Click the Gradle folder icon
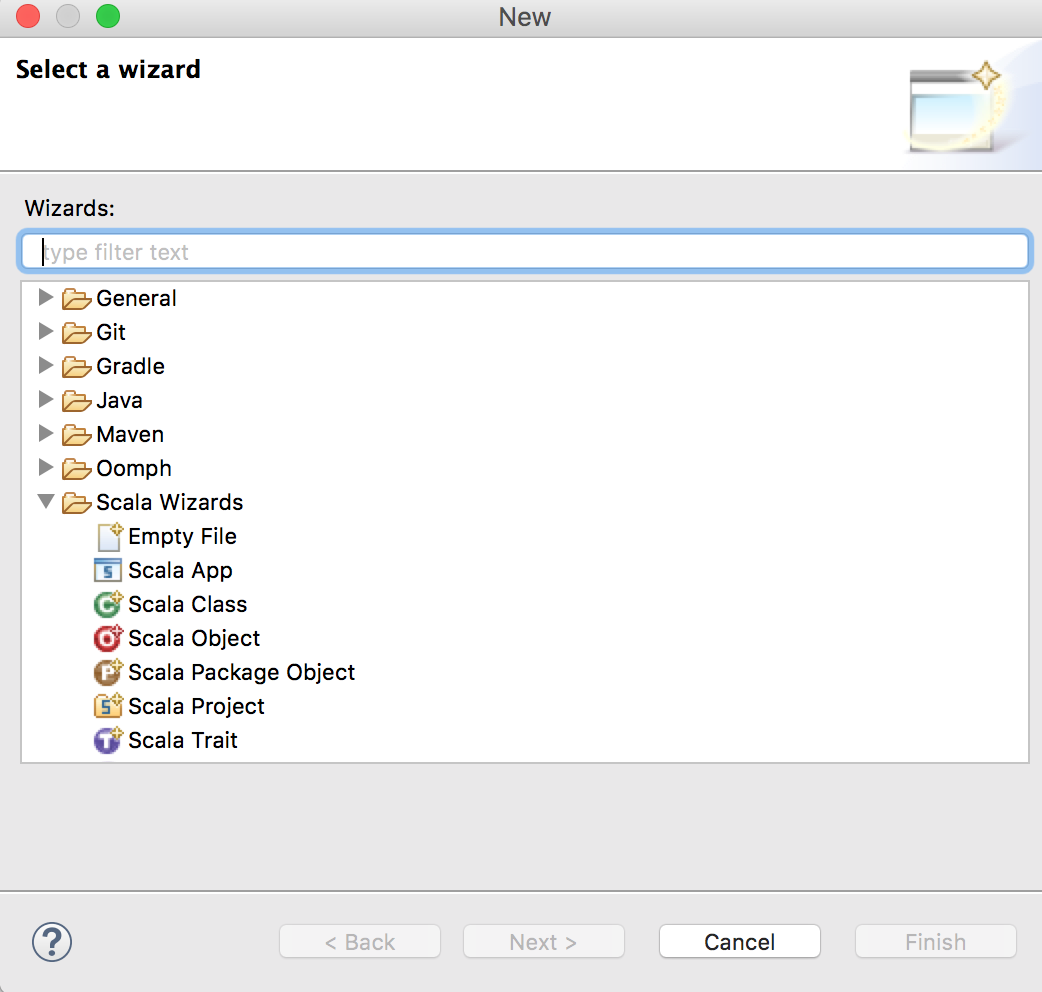 coord(76,367)
